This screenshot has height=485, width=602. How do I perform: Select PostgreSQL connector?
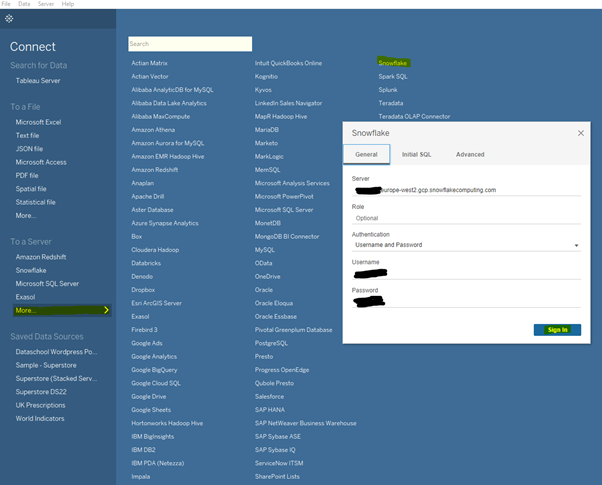[271, 343]
